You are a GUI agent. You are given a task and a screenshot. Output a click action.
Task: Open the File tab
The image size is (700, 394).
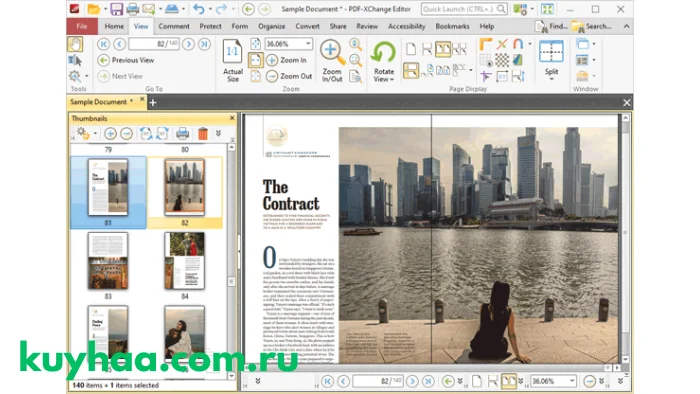pyautogui.click(x=82, y=26)
